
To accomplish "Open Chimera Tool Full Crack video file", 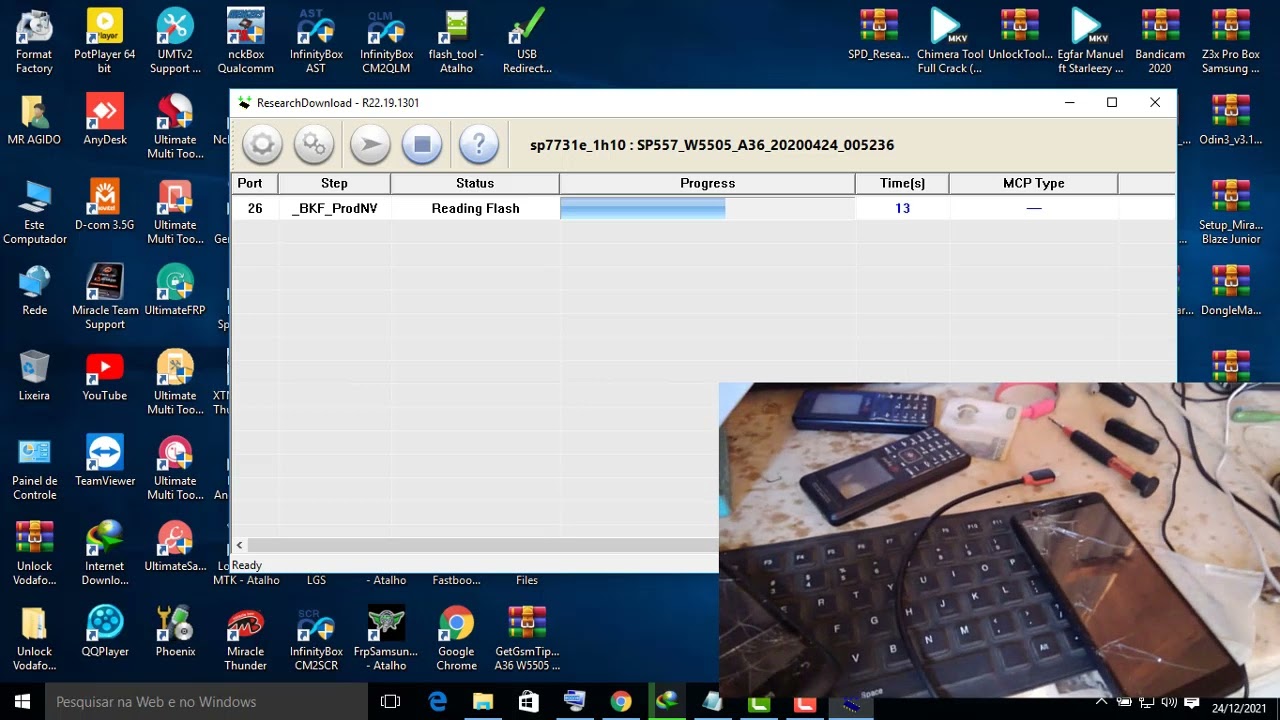I will tap(949, 41).
